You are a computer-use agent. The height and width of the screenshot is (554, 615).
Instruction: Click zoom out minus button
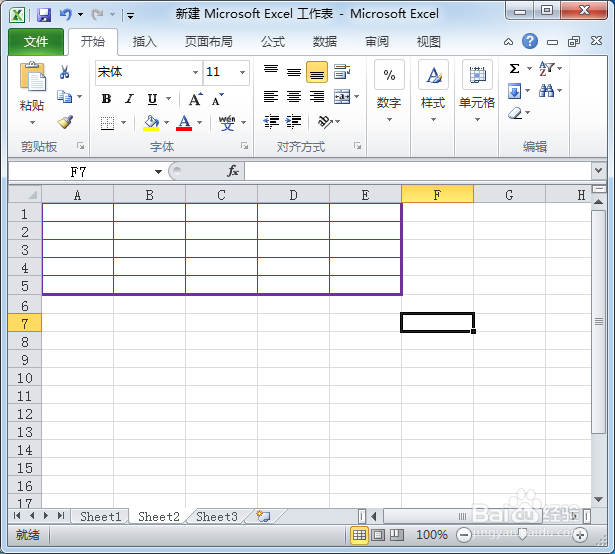click(464, 535)
